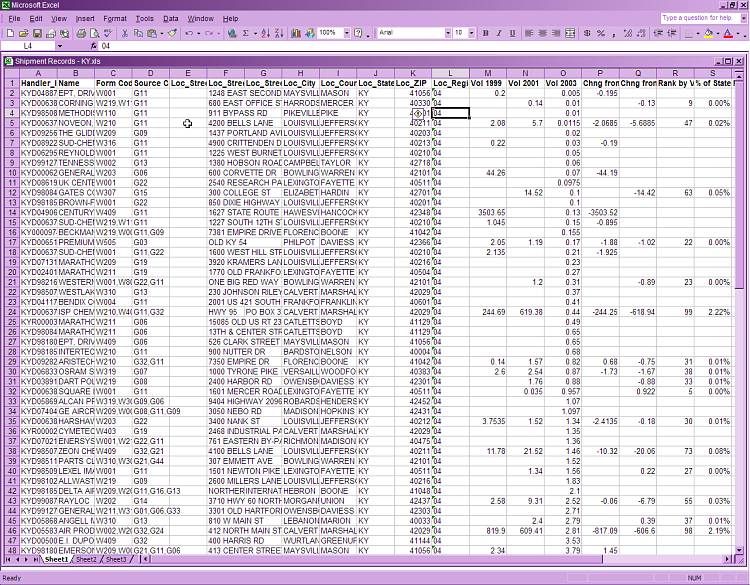750x585 pixels.
Task: Click the insert function fx button
Action: click(x=94, y=46)
